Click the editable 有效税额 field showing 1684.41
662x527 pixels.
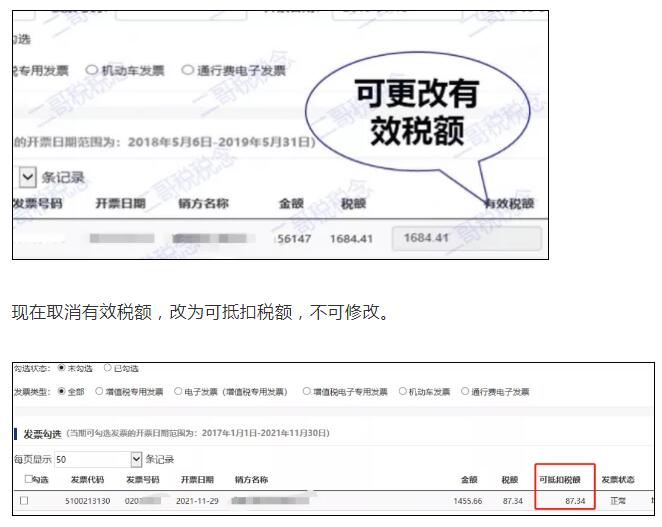point(467,239)
